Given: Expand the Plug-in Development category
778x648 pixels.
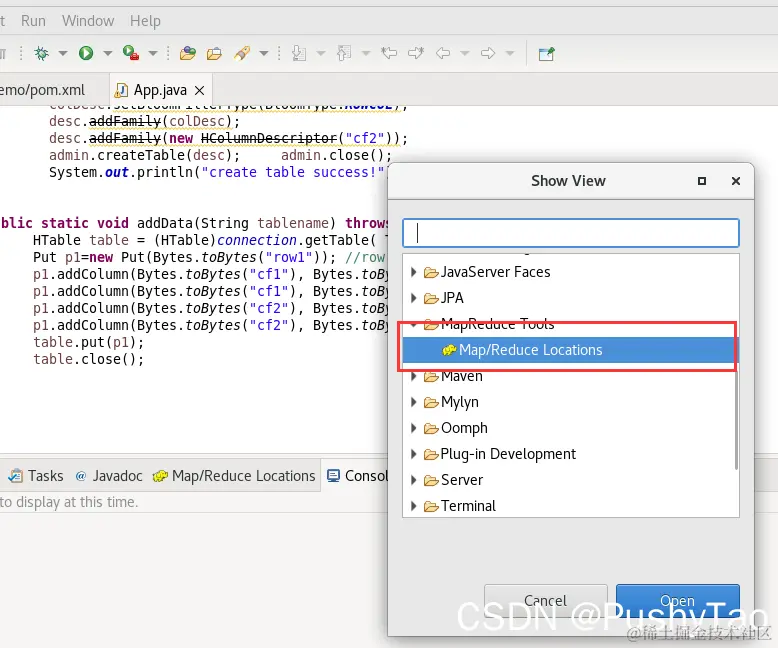Looking at the screenshot, I should (x=414, y=454).
